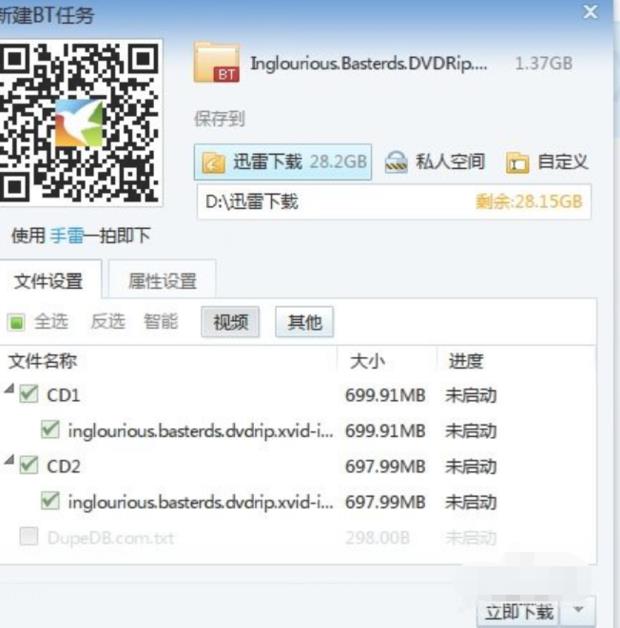Collapse the CD1 folder tree arrow
This screenshot has height=628, width=620.
(10, 388)
